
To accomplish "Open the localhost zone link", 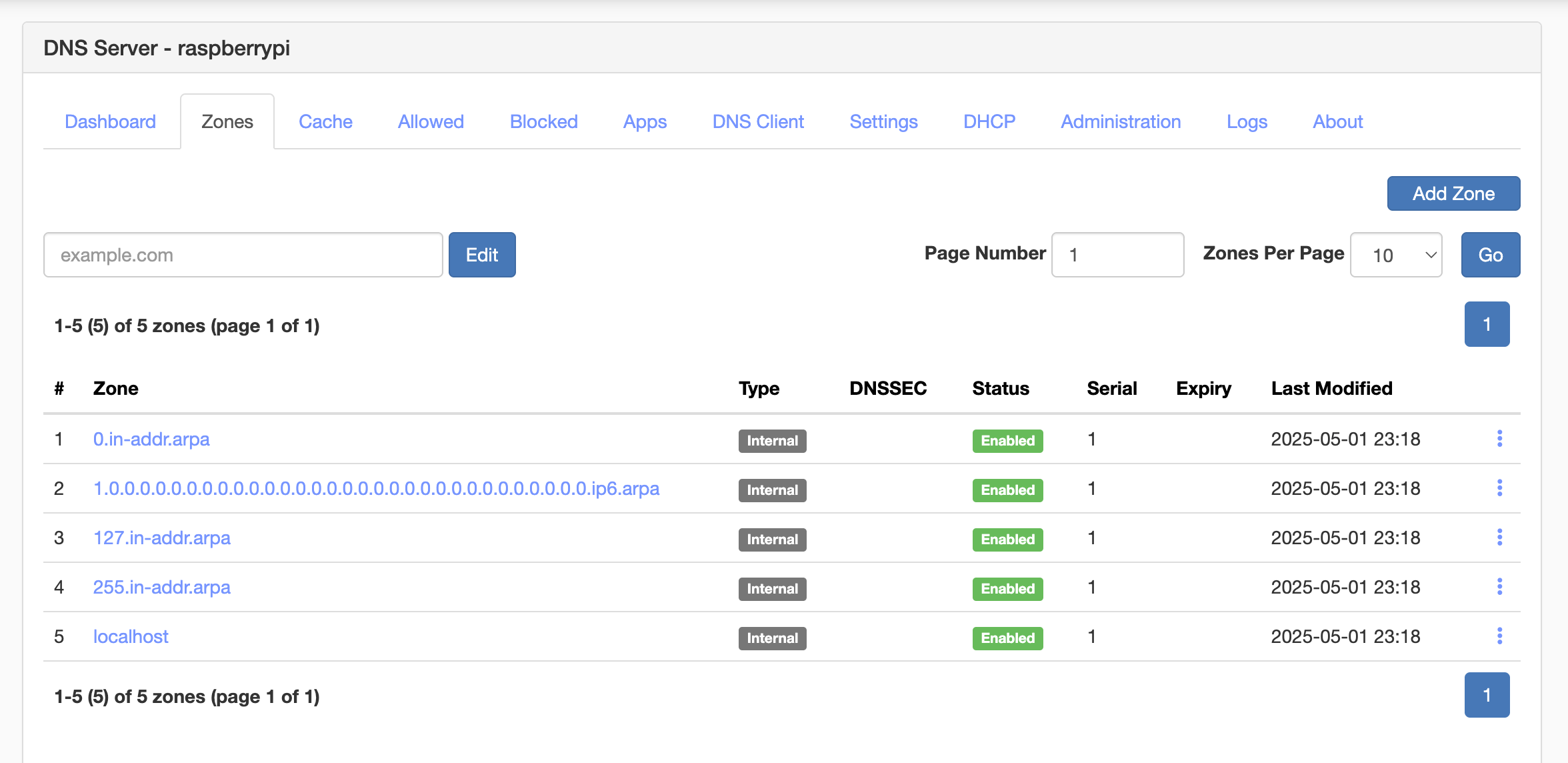I will pos(131,636).
